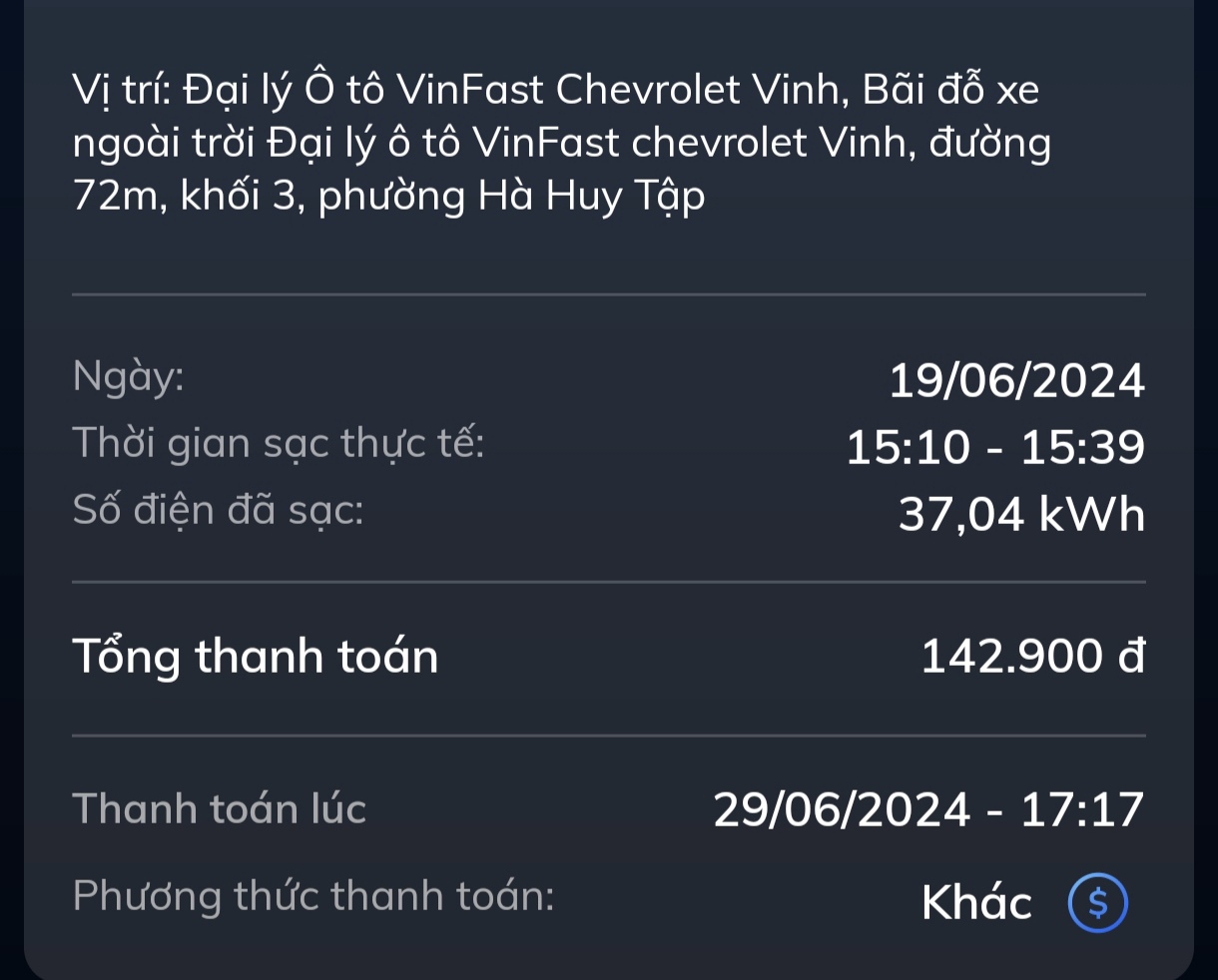Click the charging date 19/06/2024
This screenshot has height=980, width=1218.
1016,381
